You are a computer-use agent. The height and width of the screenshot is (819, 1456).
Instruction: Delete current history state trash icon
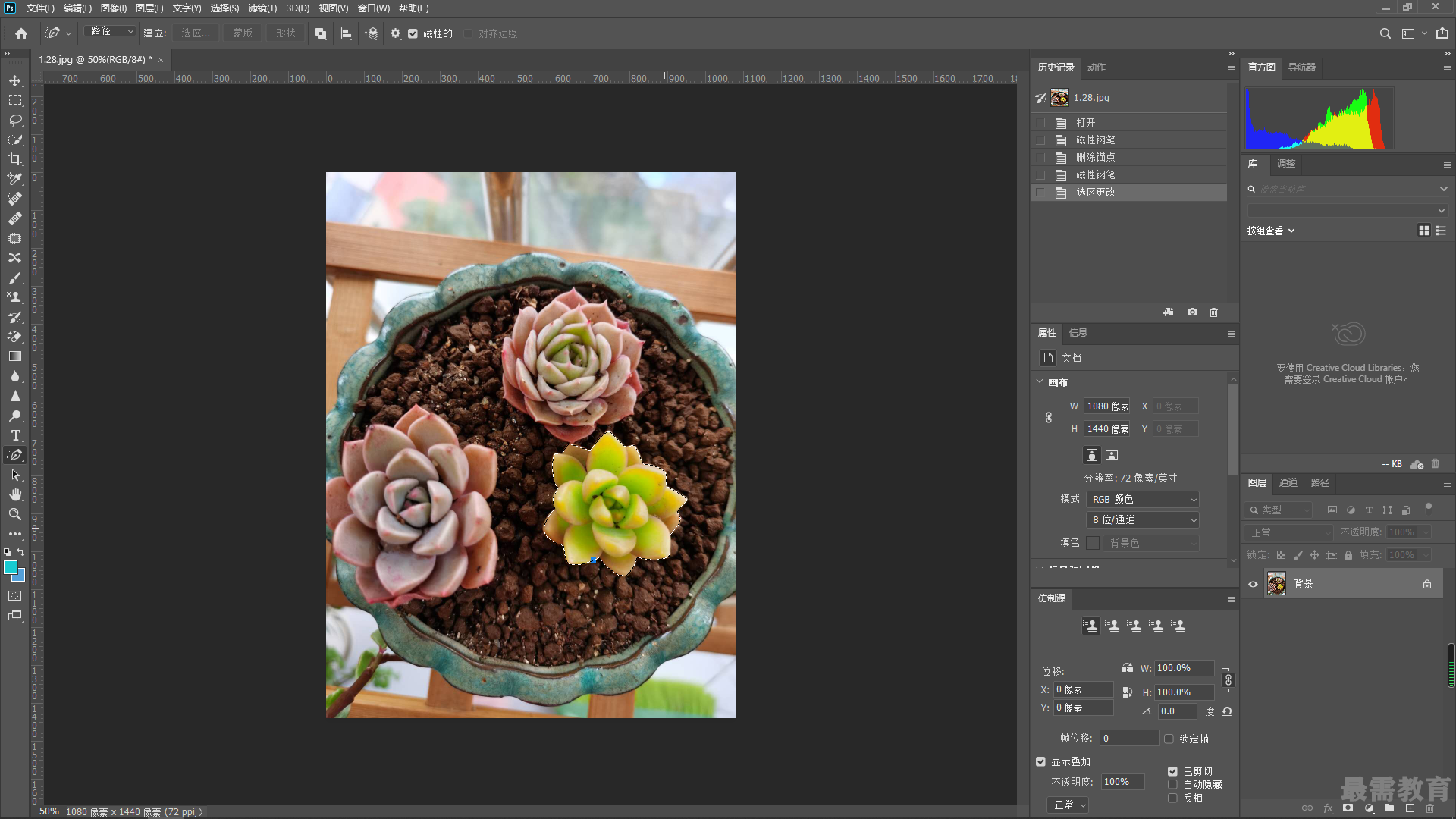click(x=1213, y=312)
